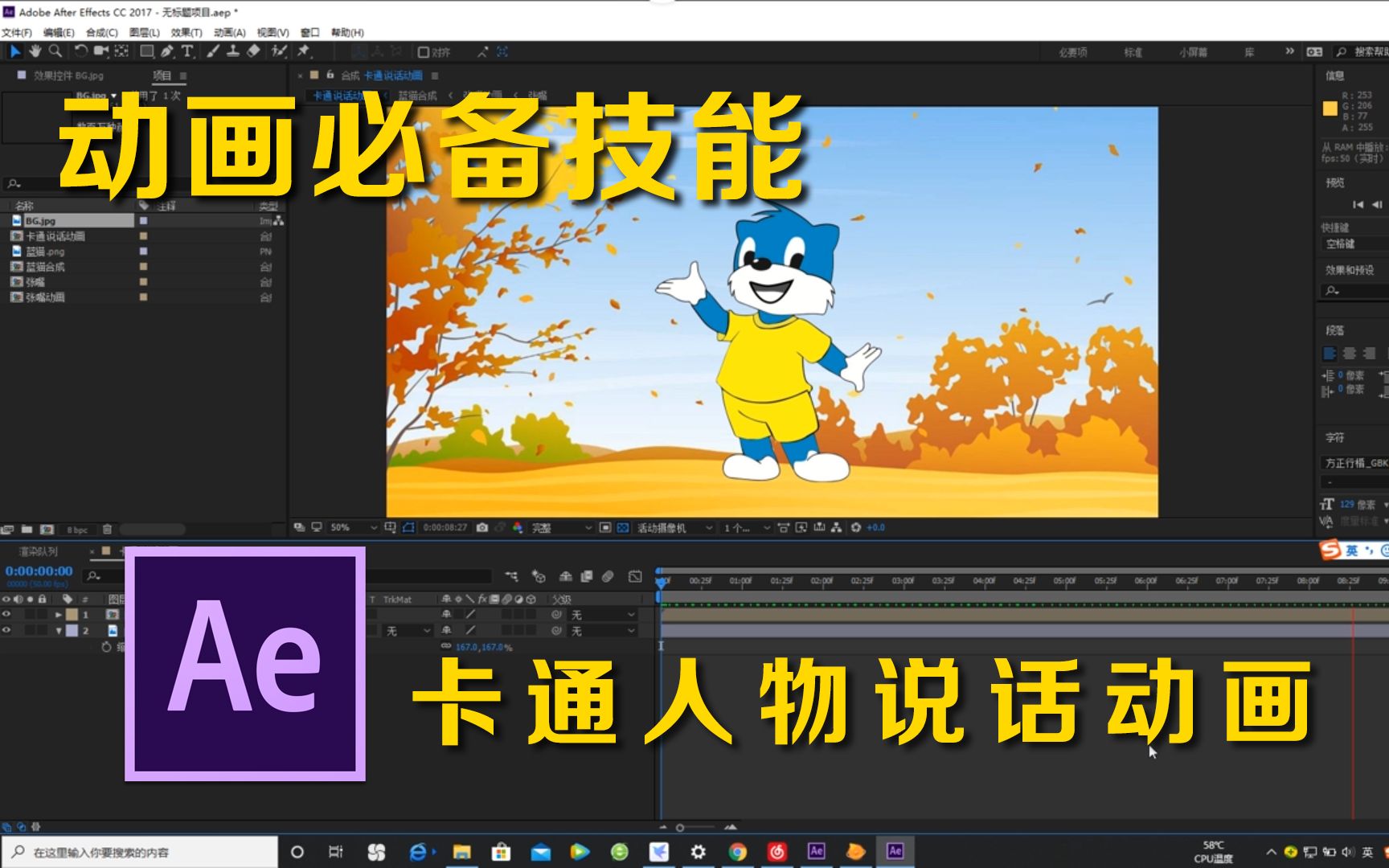Toggle visibility eye of layer 1

click(x=6, y=614)
